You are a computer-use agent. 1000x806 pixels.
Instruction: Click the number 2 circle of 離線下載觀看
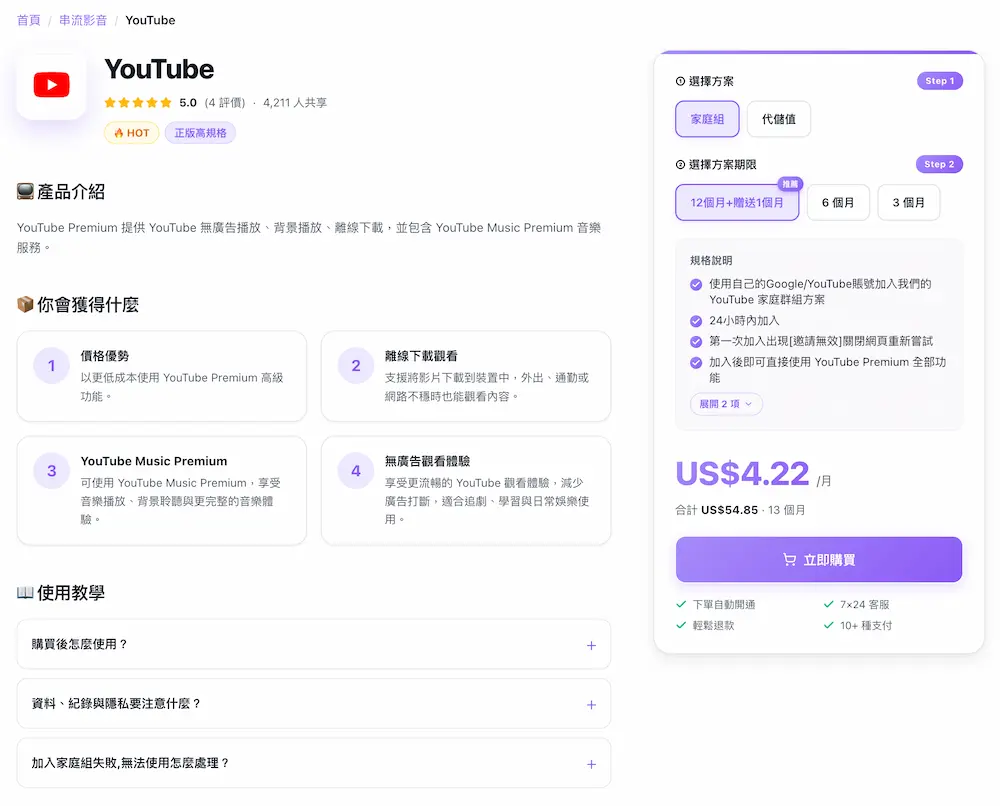[x=356, y=365]
